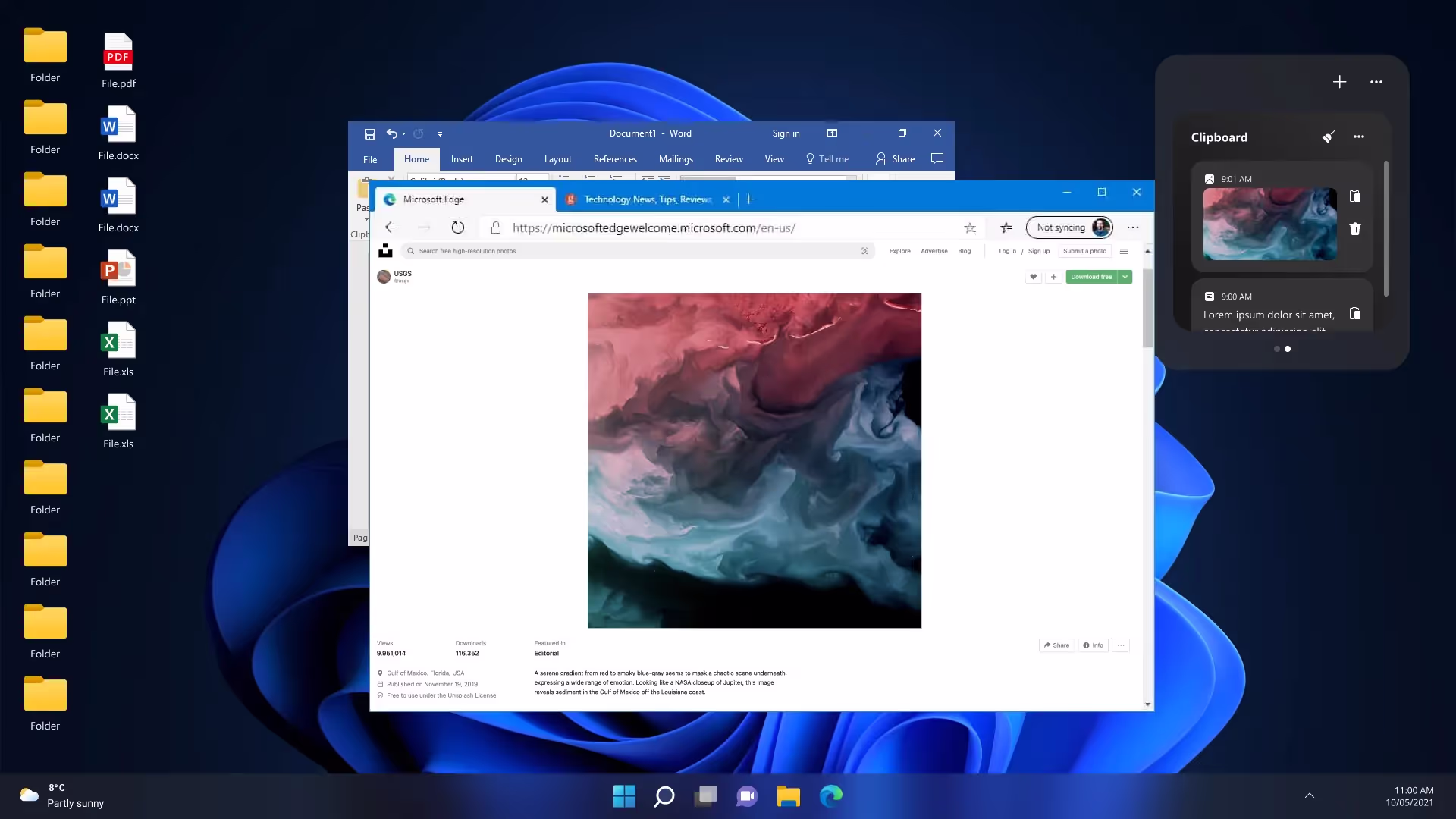Switch to first widget page dot
Image resolution: width=1456 pixels, height=819 pixels.
click(1277, 349)
